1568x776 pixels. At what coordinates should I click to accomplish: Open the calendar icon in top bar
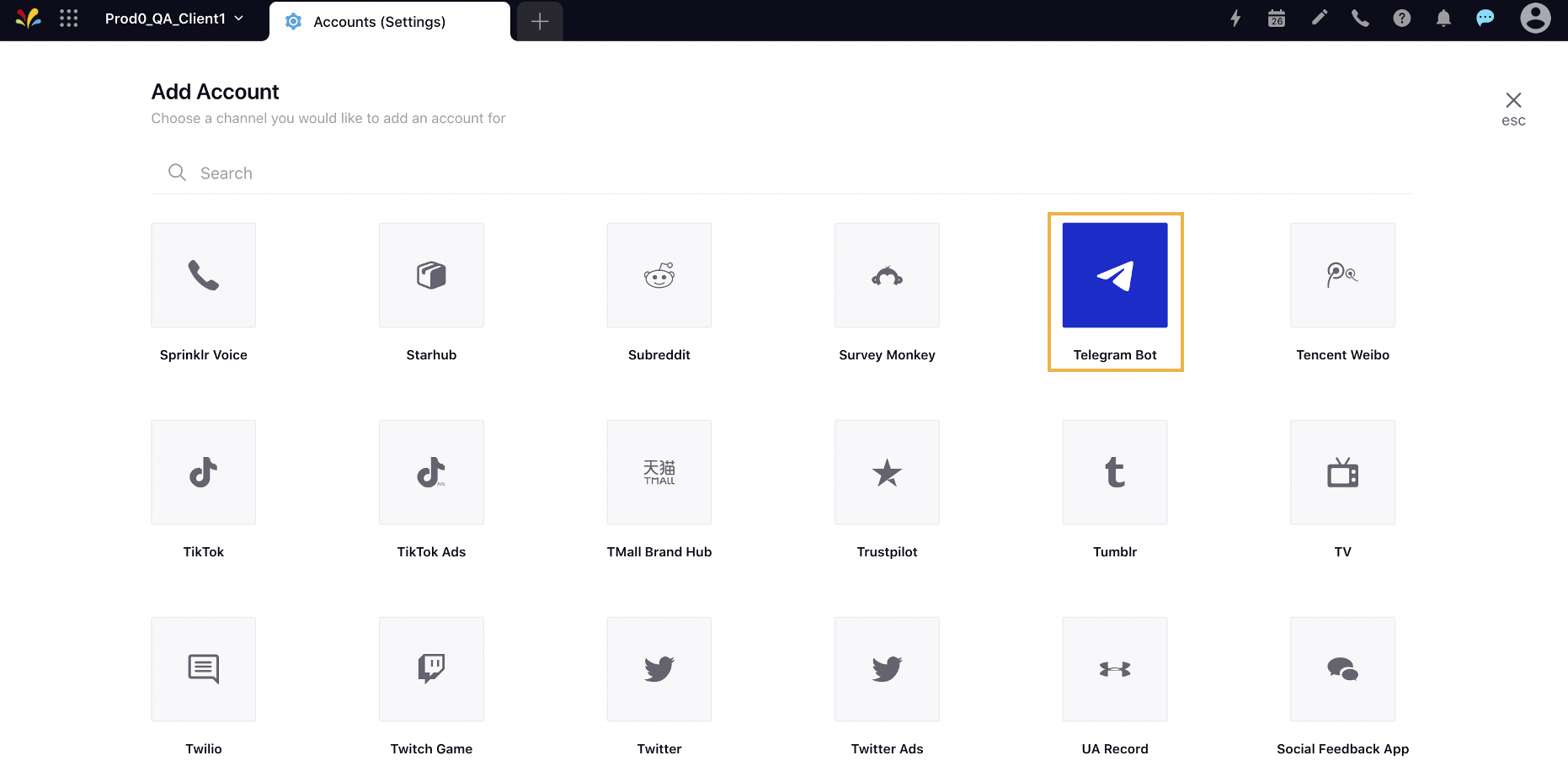point(1277,19)
